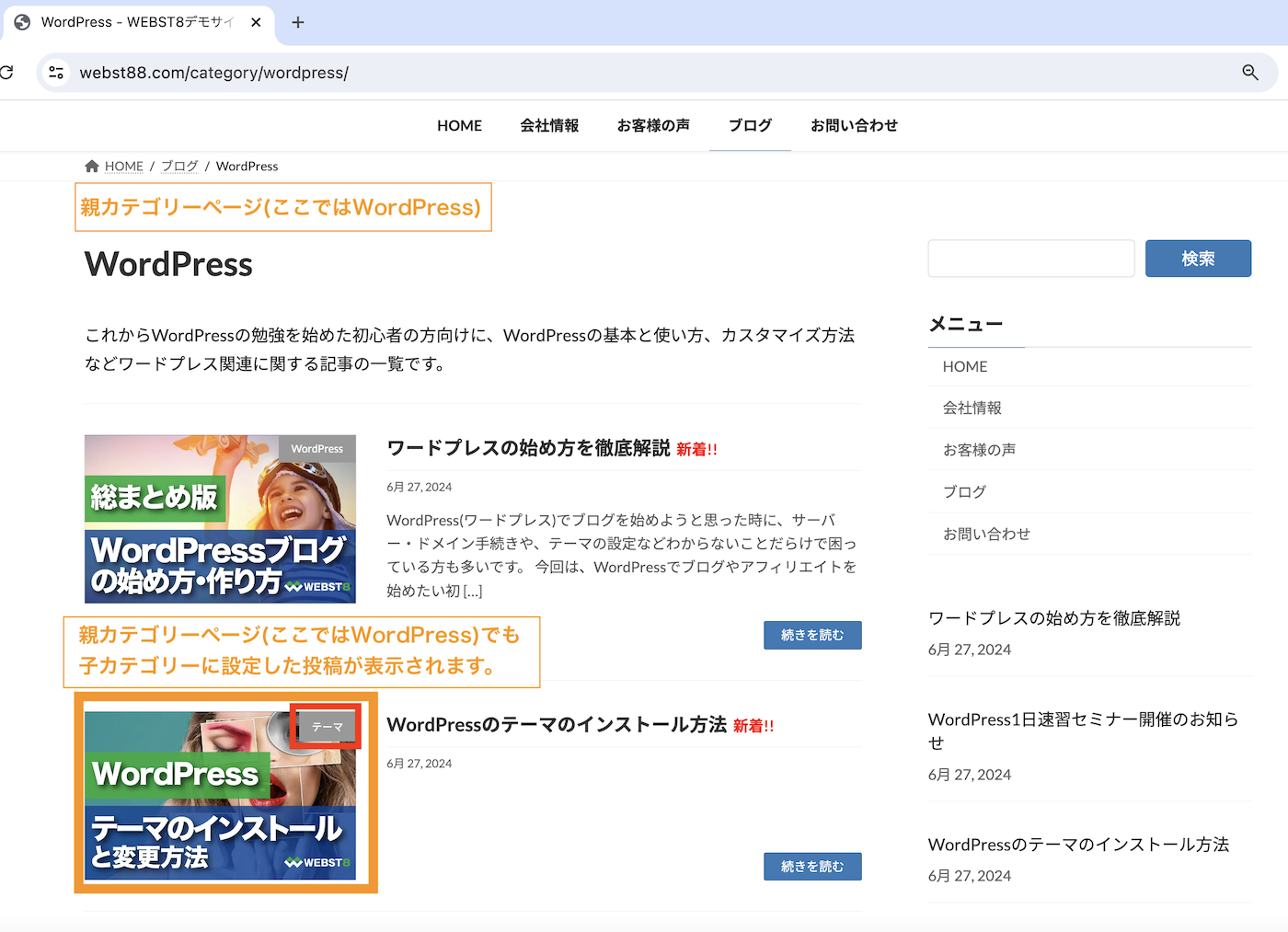The width and height of the screenshot is (1288, 932).
Task: Open ブログ in sidebar メニュー
Action: 1089,491
